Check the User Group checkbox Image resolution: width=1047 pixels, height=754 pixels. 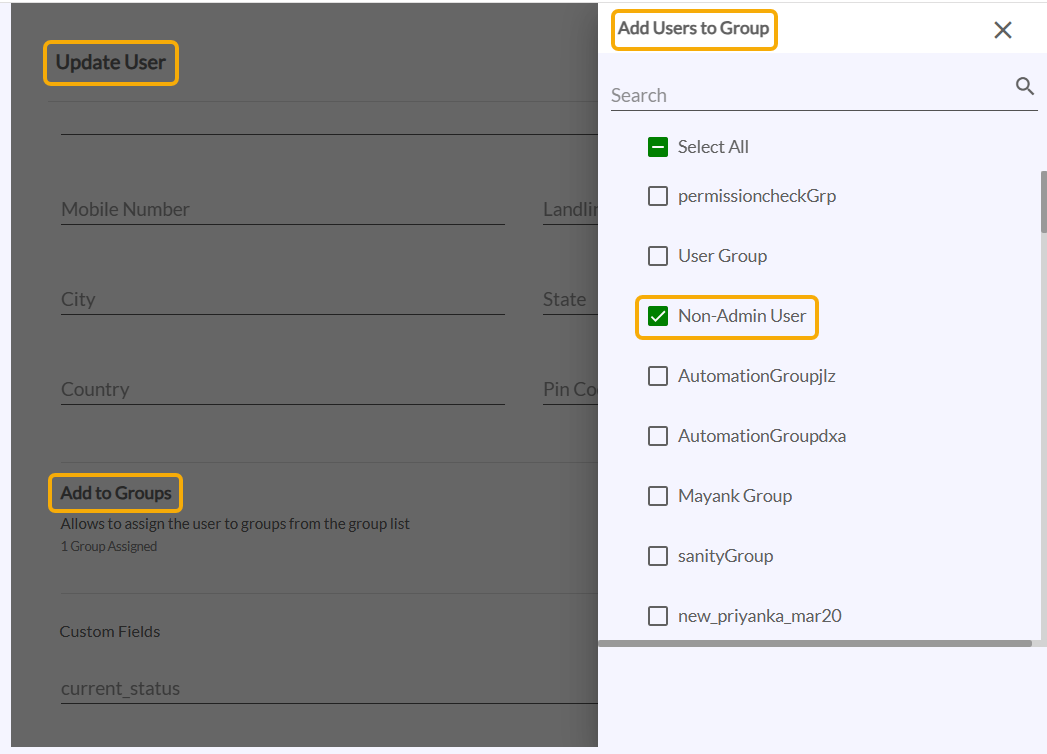point(658,256)
